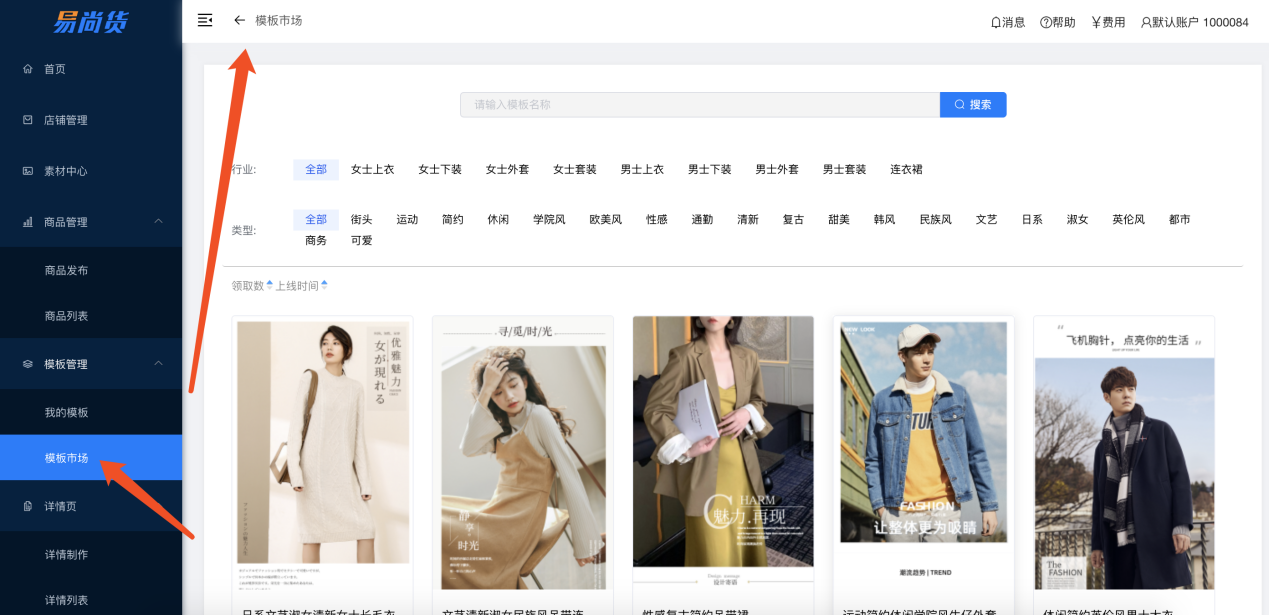
Task: Choose the 文艺 style type
Action: 987,220
